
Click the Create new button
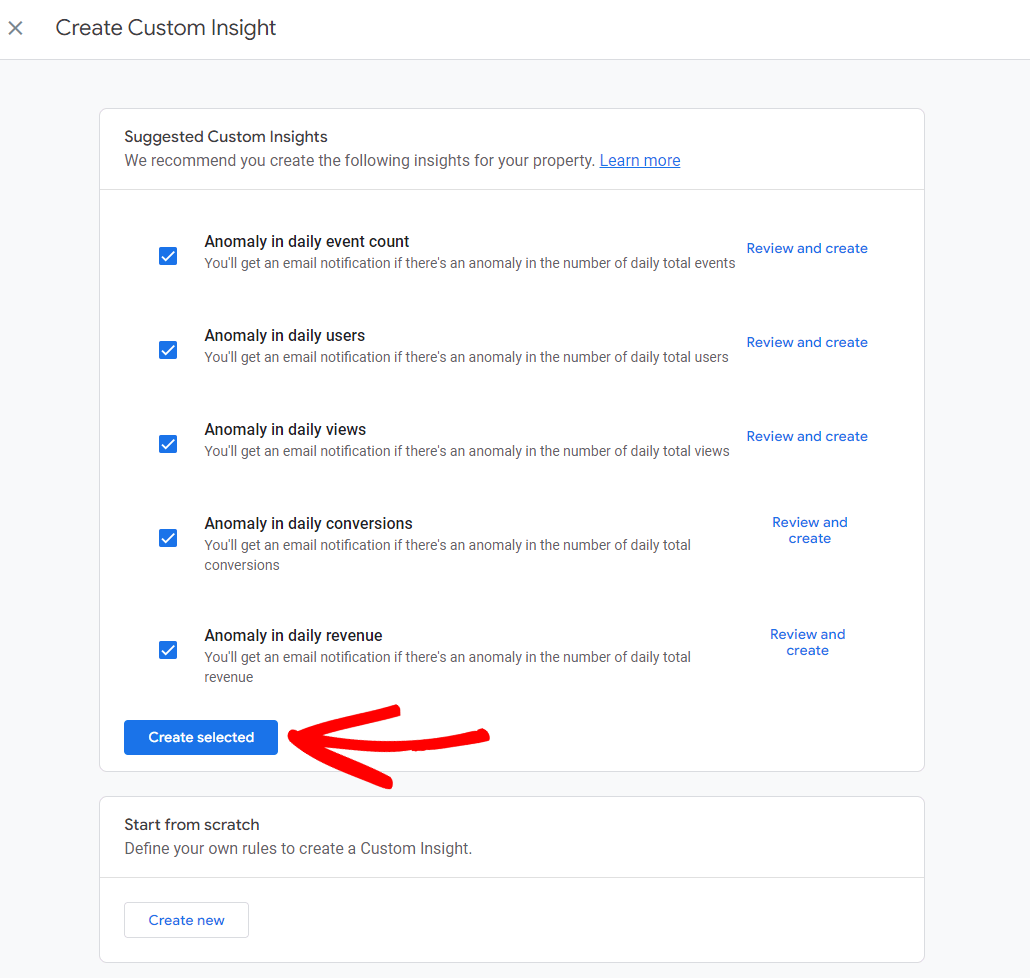coord(186,920)
